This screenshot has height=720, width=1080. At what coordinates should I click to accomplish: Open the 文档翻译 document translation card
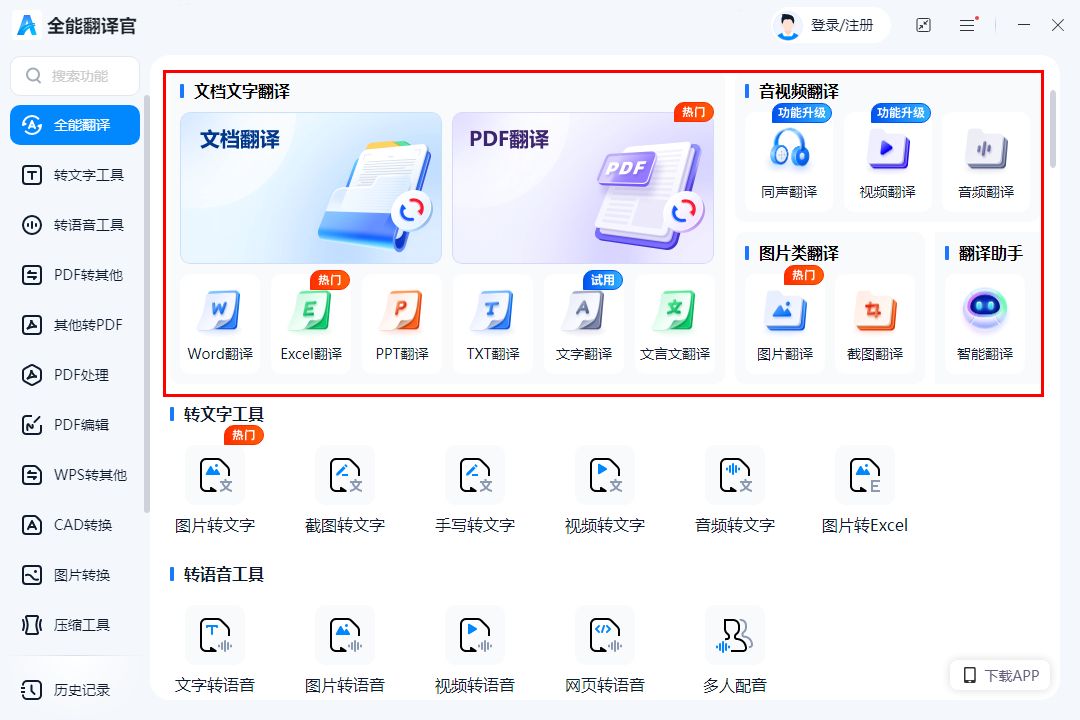click(x=311, y=187)
